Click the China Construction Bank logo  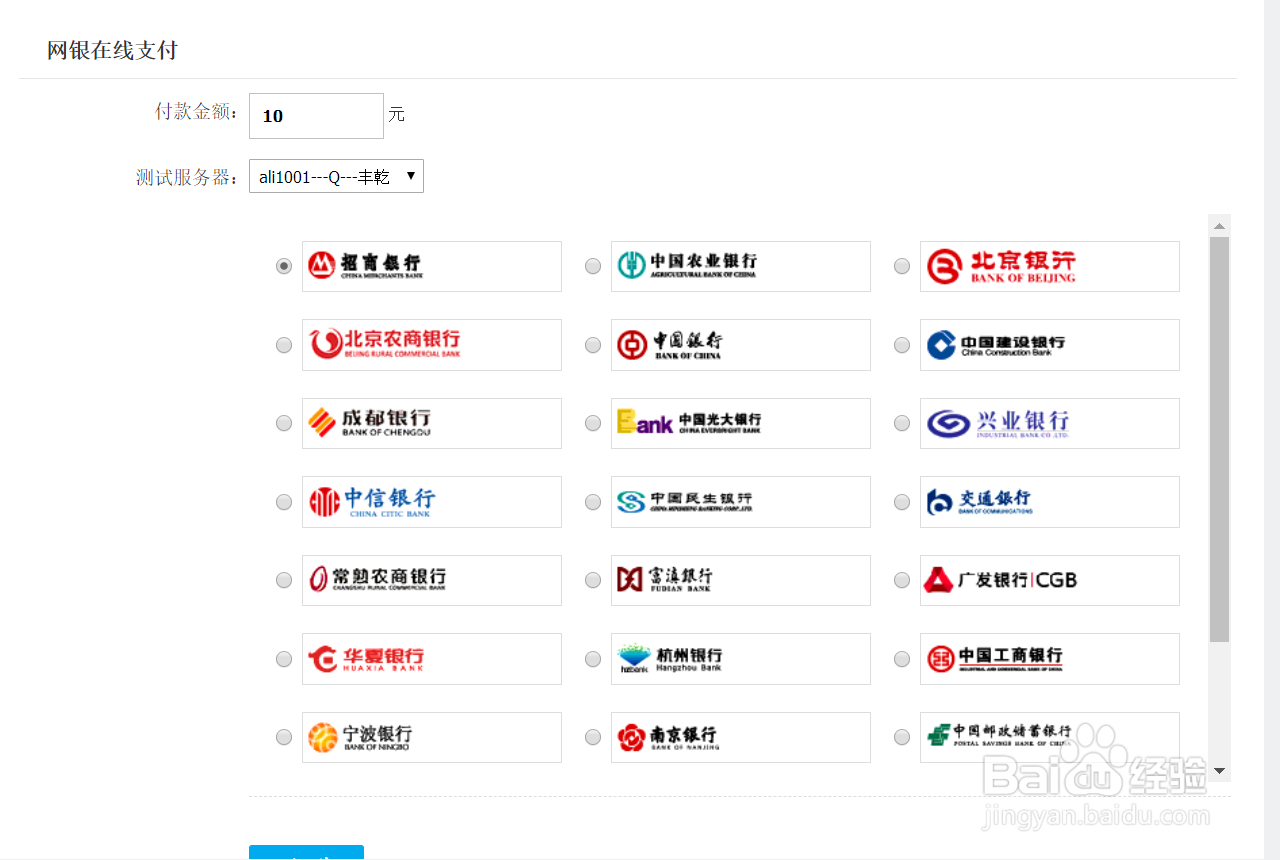click(1050, 345)
